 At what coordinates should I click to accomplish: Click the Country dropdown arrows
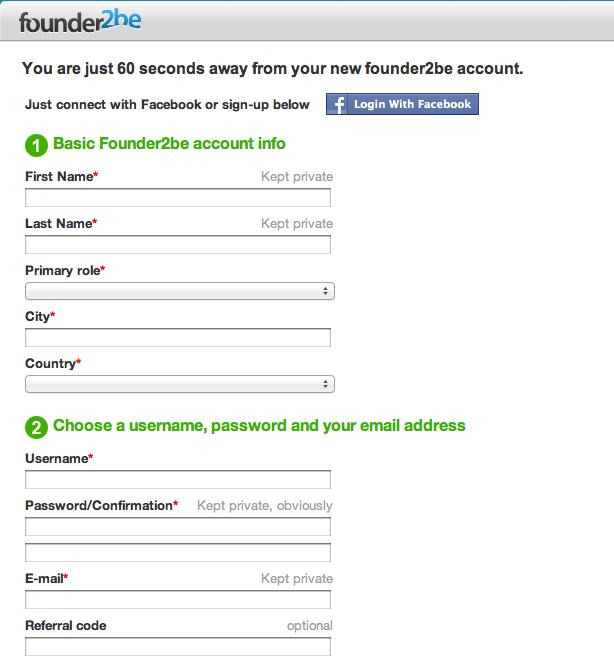(326, 384)
